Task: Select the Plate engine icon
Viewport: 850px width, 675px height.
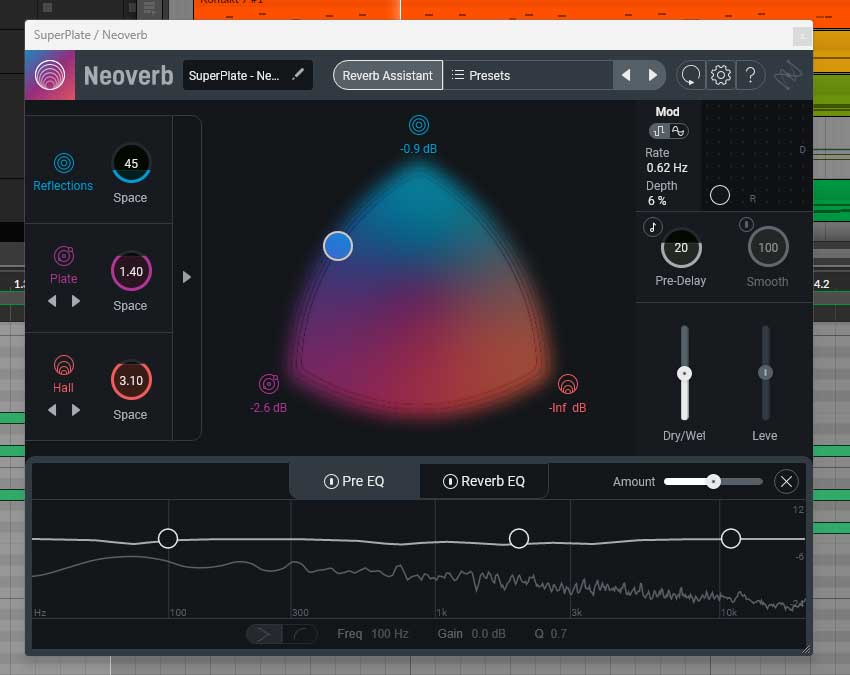Action: click(x=63, y=256)
